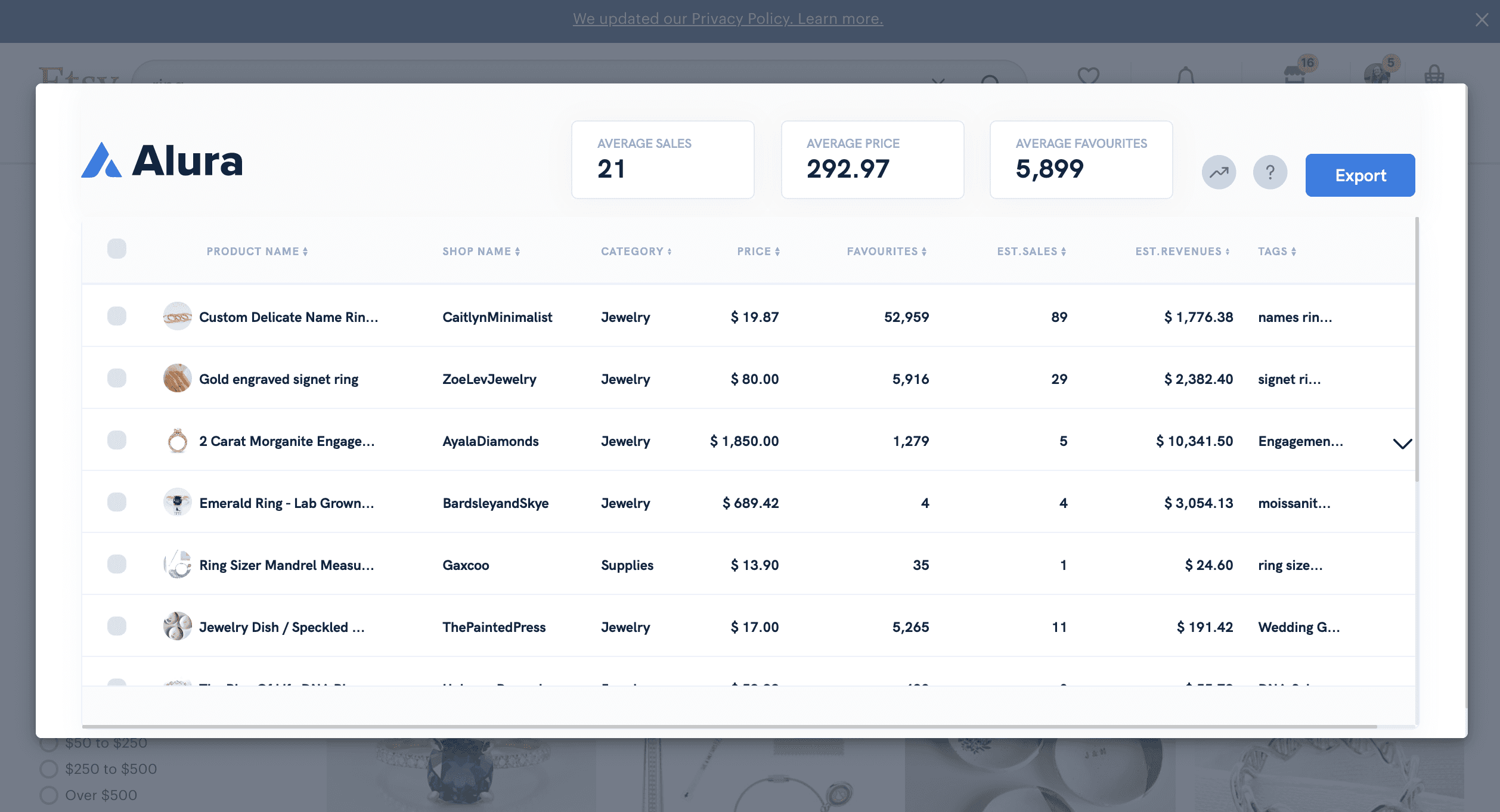Sort by Shop Name column
Screen dimensions: 1500x812
pyautogui.click(x=481, y=252)
